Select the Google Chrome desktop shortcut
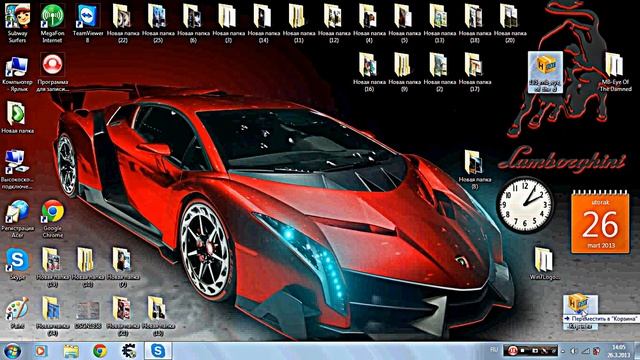This screenshot has height=360, width=640. point(52,218)
